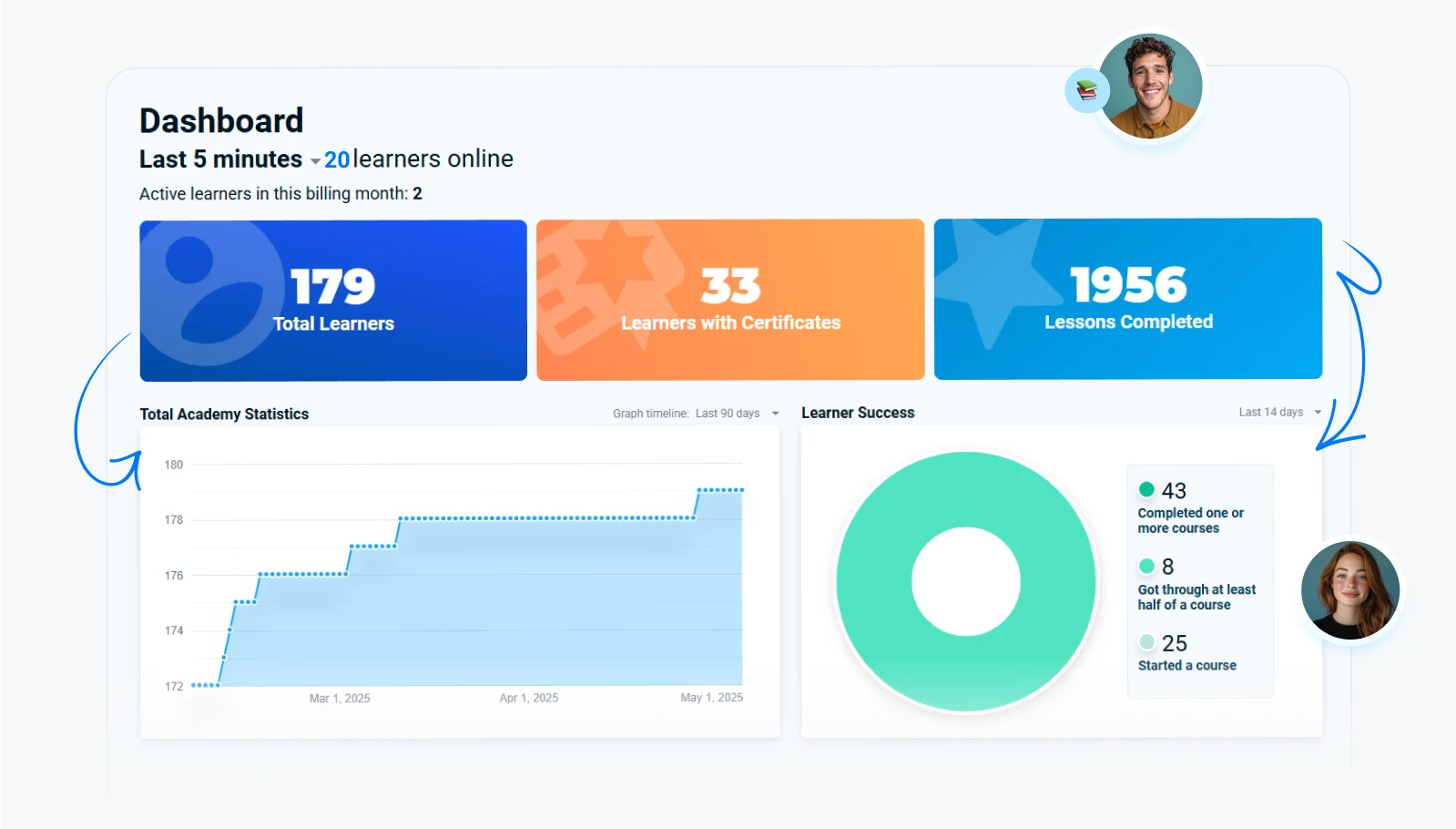Click the smiling man's profile avatar
The height and width of the screenshot is (829, 1456).
(x=1150, y=87)
